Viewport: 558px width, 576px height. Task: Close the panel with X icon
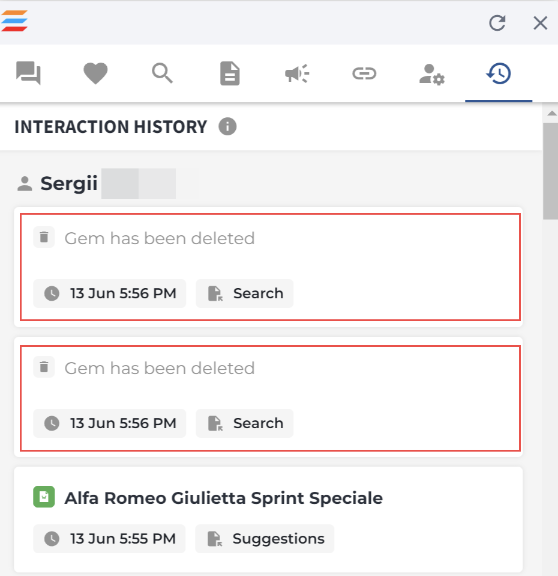pyautogui.click(x=540, y=23)
